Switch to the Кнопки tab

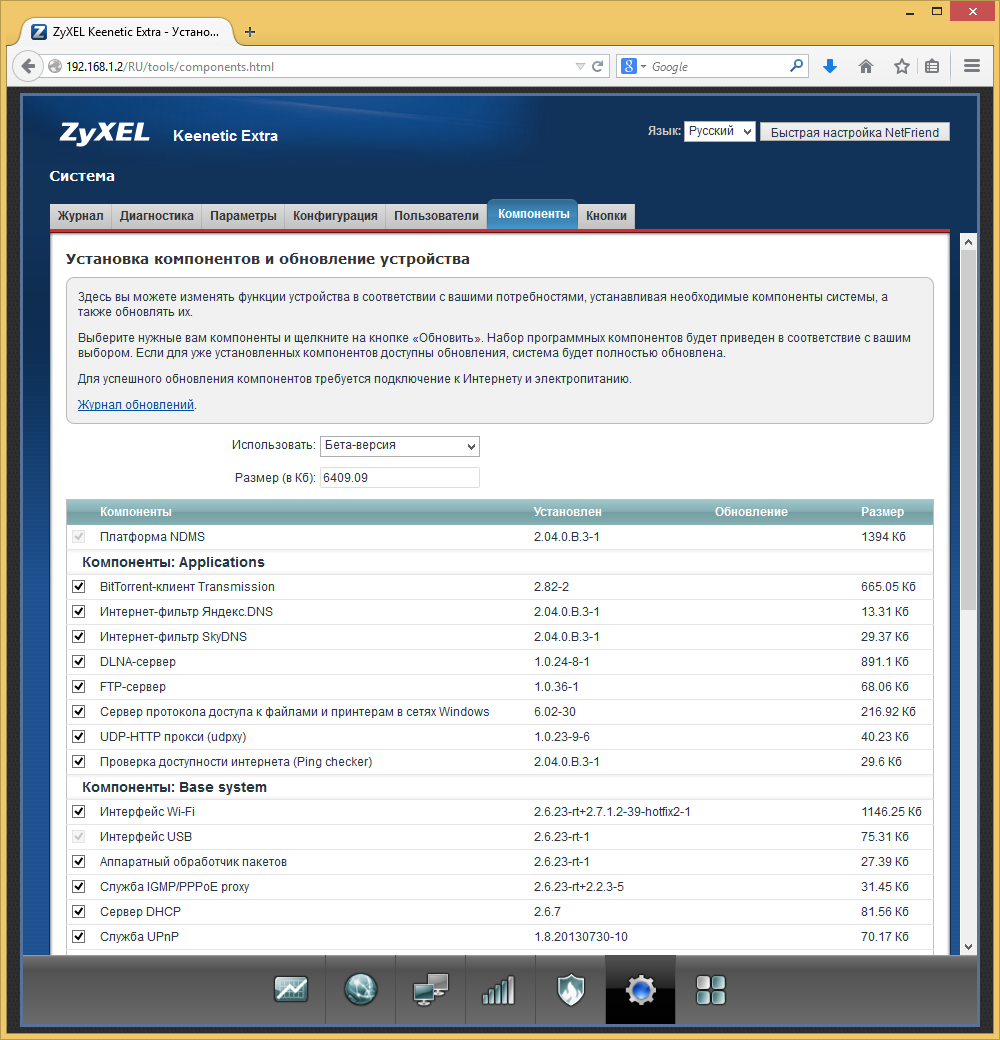tap(606, 216)
